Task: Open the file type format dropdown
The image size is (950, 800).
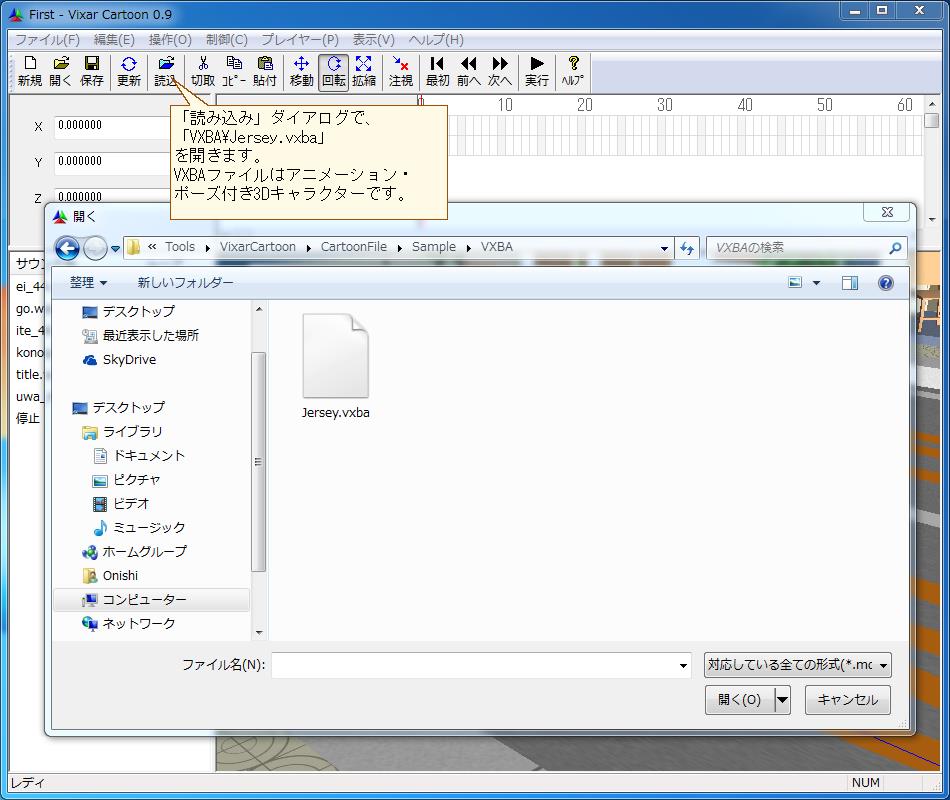Action: (x=797, y=664)
